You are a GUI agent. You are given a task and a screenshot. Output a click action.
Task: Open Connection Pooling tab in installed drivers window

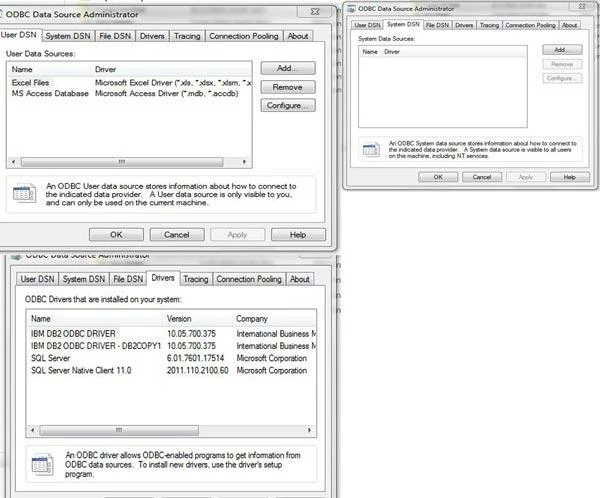(249, 279)
